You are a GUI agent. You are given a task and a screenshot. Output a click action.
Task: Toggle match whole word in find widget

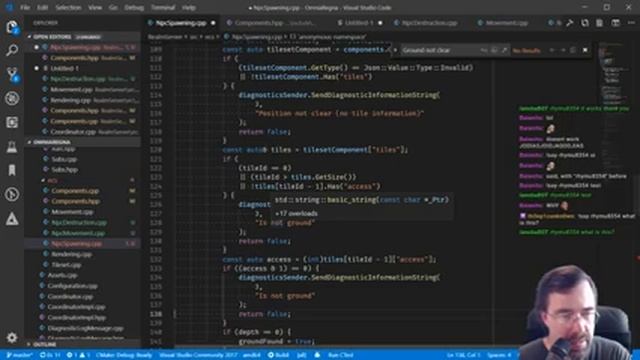[x=494, y=50]
